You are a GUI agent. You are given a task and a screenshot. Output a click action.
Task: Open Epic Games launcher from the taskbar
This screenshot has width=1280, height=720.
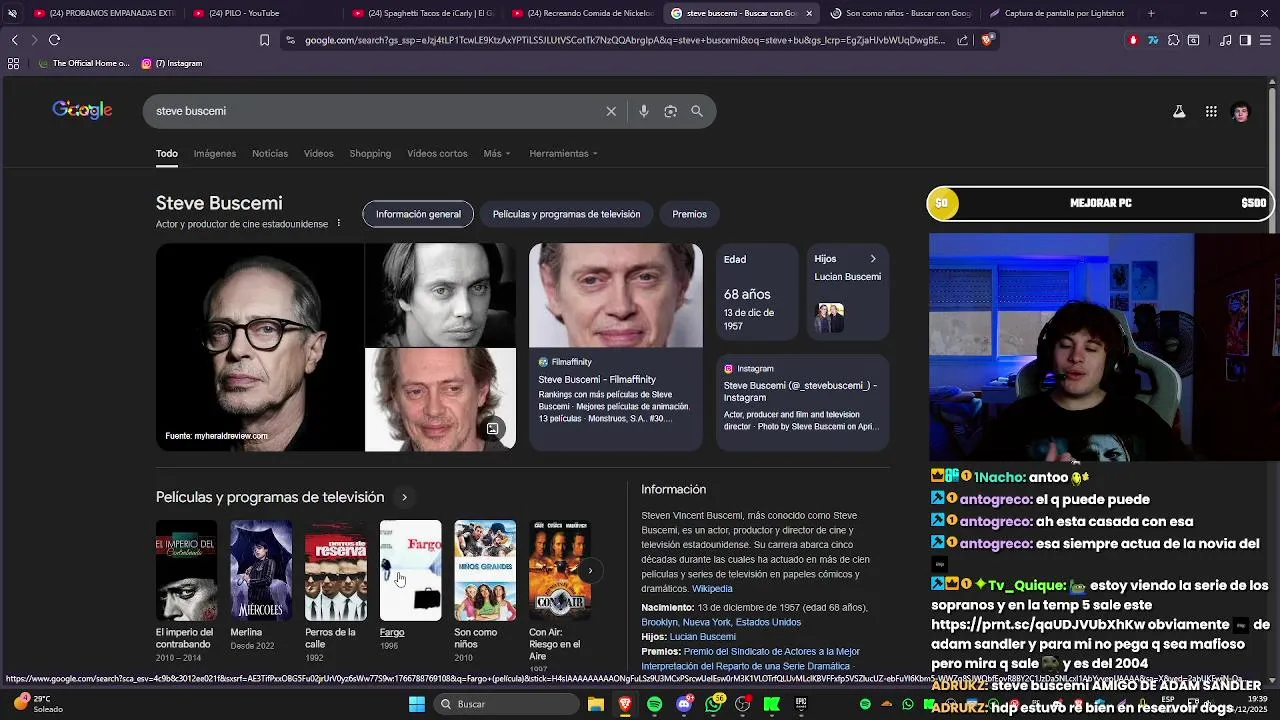pos(801,704)
